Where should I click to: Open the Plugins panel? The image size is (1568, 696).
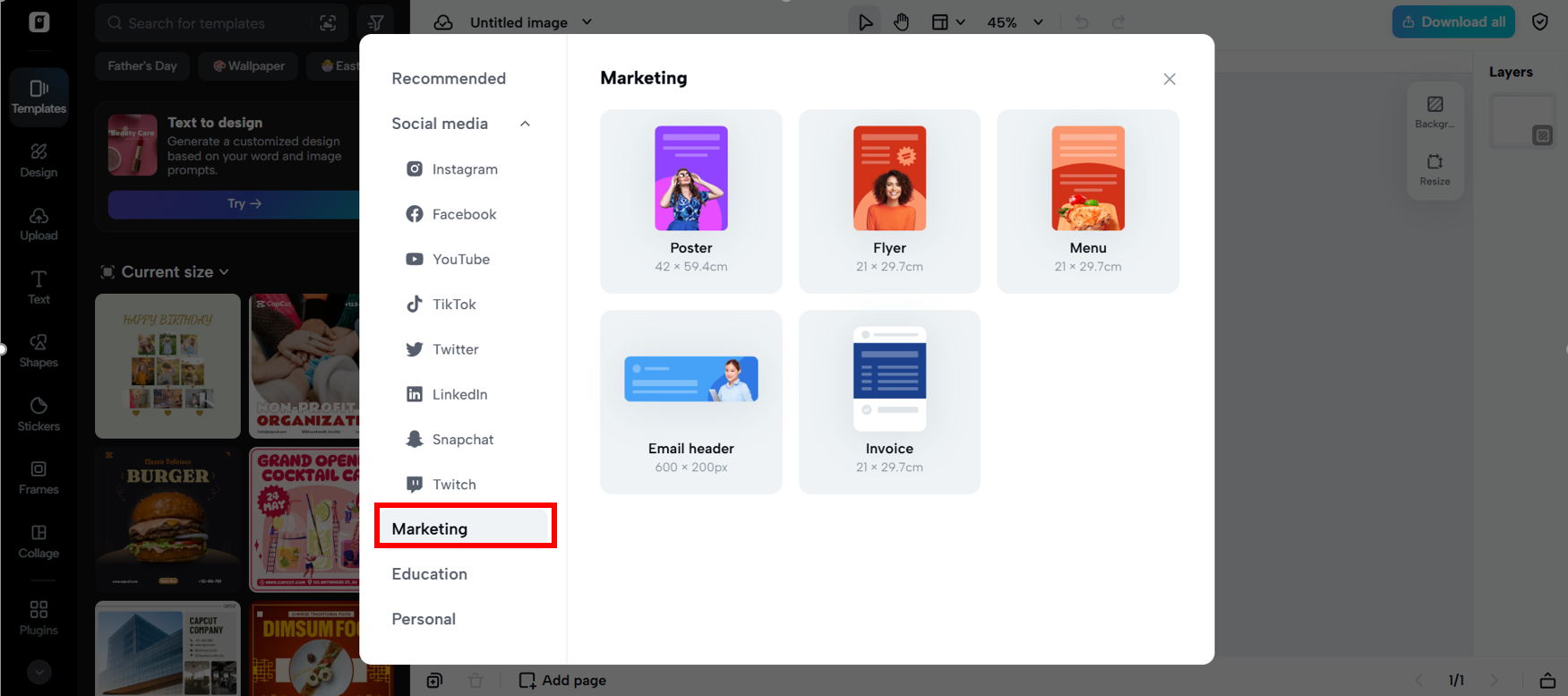click(x=39, y=618)
